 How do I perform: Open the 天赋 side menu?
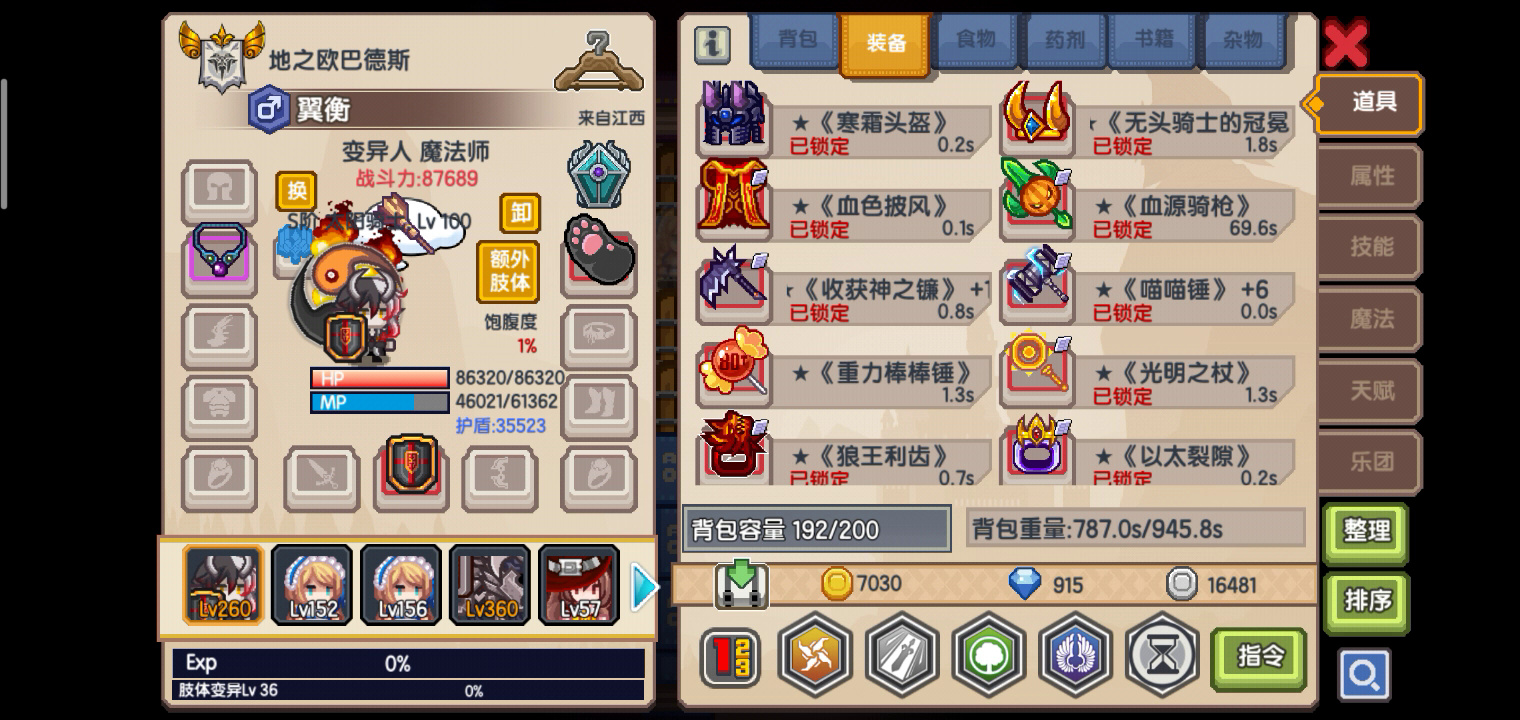coord(1371,390)
